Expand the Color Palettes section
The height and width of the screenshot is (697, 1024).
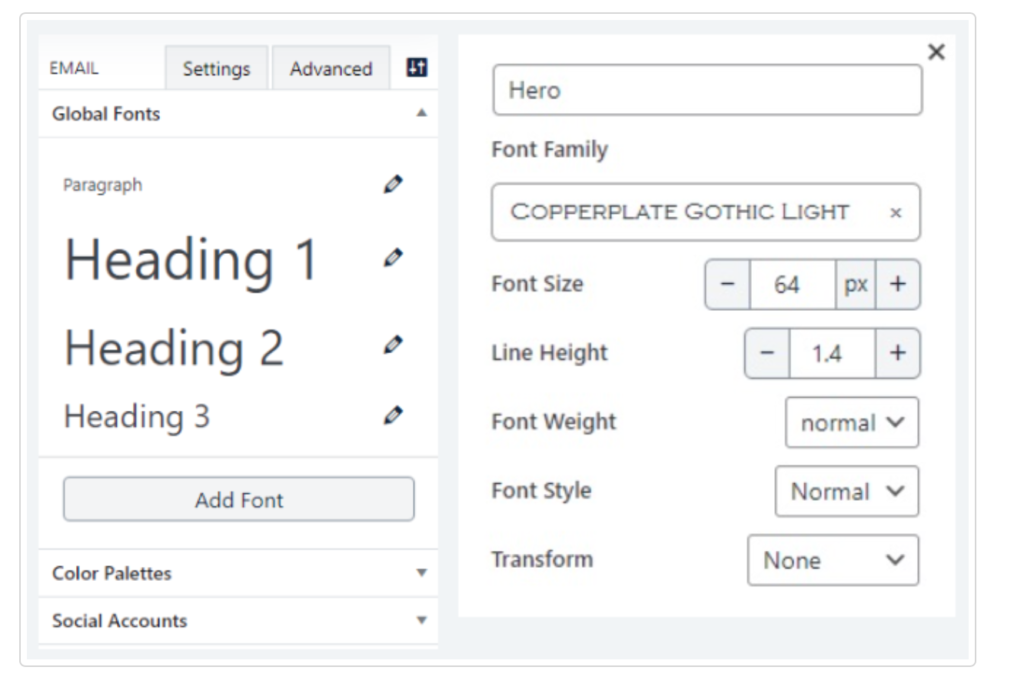click(238, 573)
